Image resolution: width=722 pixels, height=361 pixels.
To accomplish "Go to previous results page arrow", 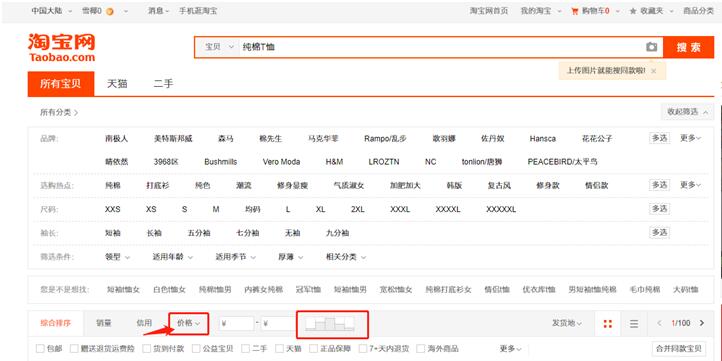I will 659,323.
